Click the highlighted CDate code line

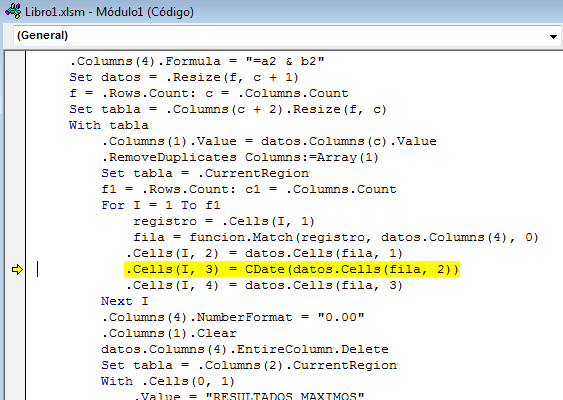(292, 269)
